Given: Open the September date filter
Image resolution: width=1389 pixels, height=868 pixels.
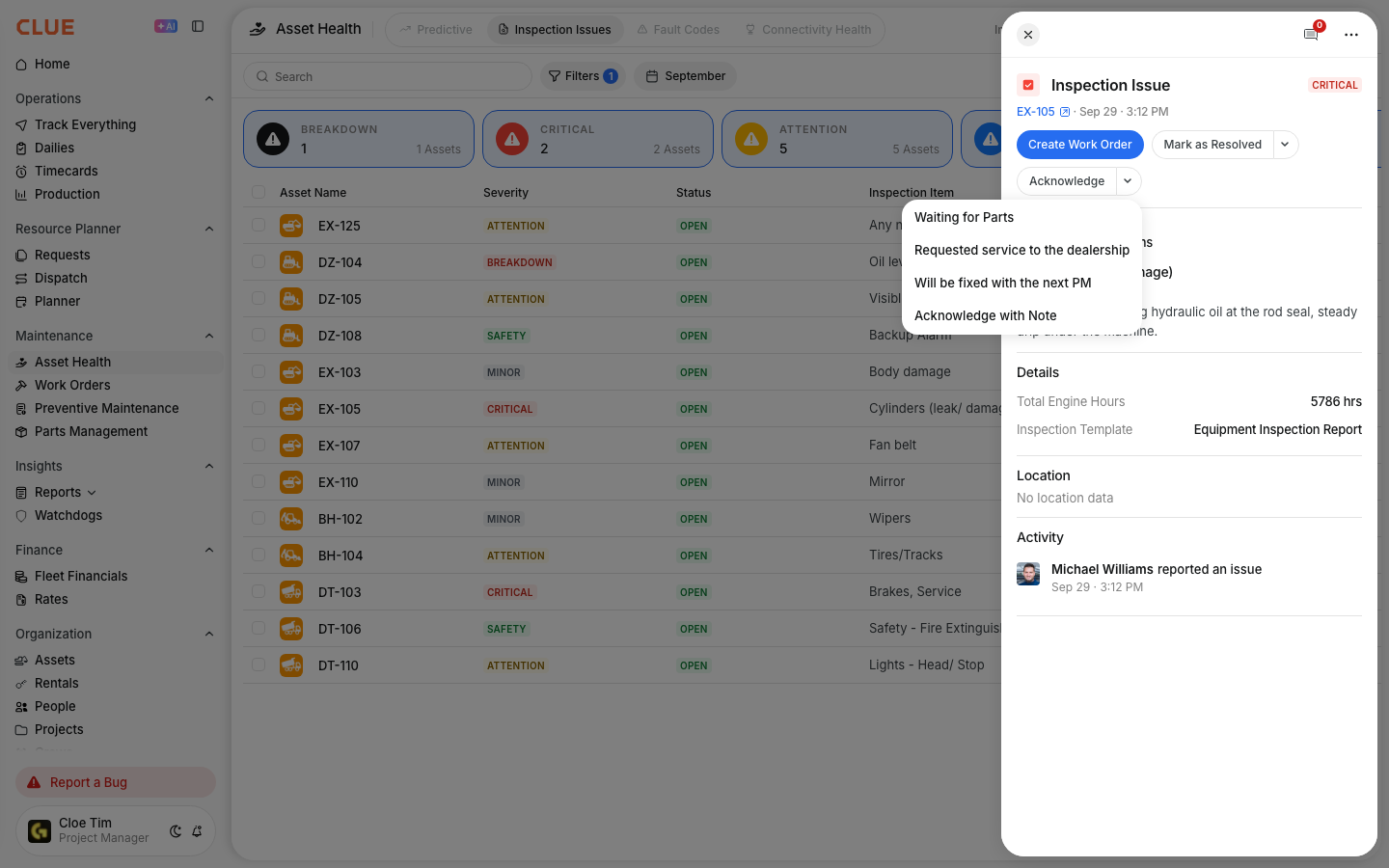Looking at the screenshot, I should click(x=686, y=76).
